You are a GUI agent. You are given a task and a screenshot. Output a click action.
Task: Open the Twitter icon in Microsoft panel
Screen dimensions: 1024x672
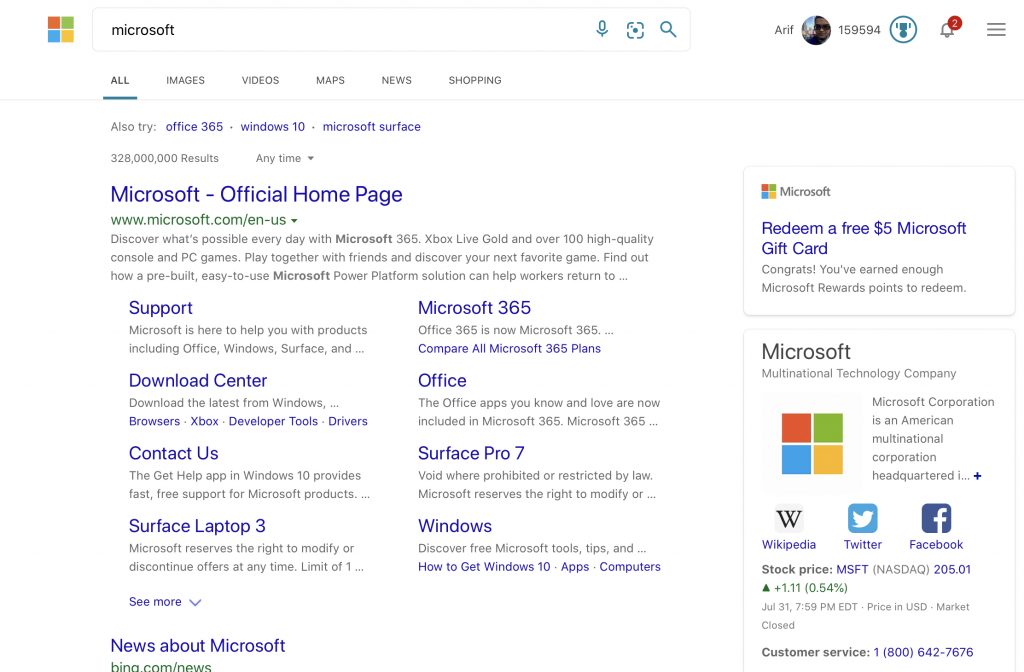pyautogui.click(x=863, y=519)
